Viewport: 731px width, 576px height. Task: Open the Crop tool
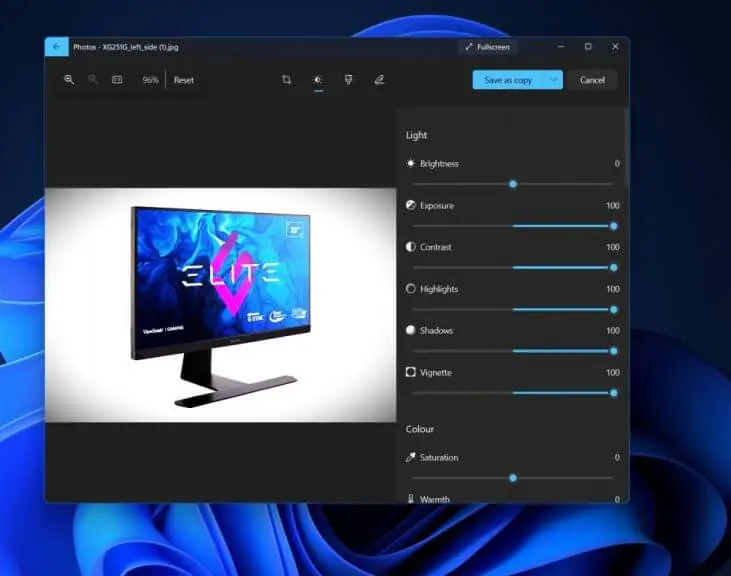[286, 80]
